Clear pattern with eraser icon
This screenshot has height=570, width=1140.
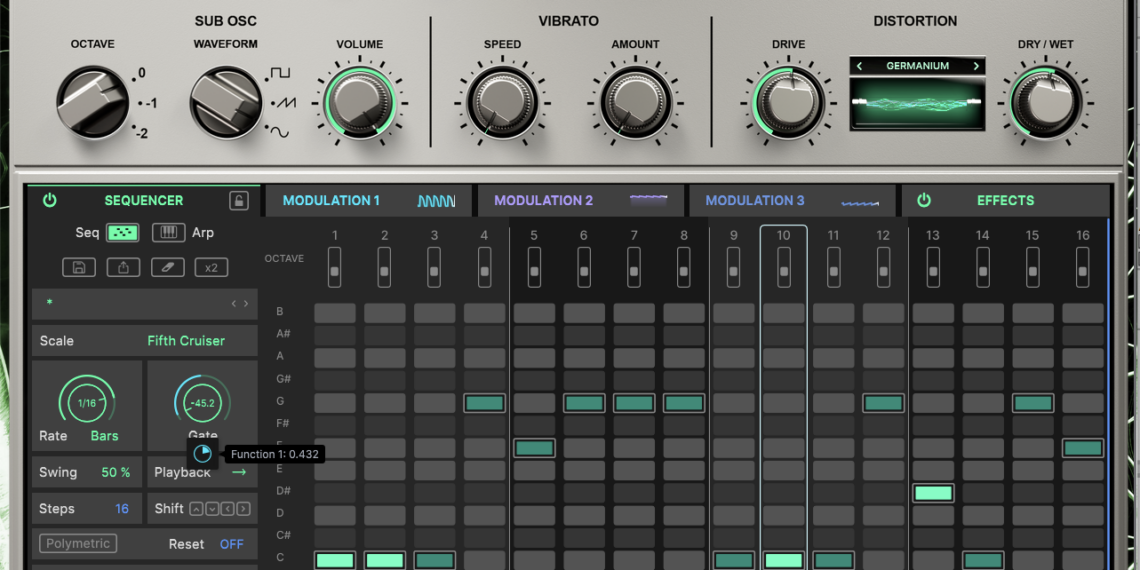pos(167,267)
